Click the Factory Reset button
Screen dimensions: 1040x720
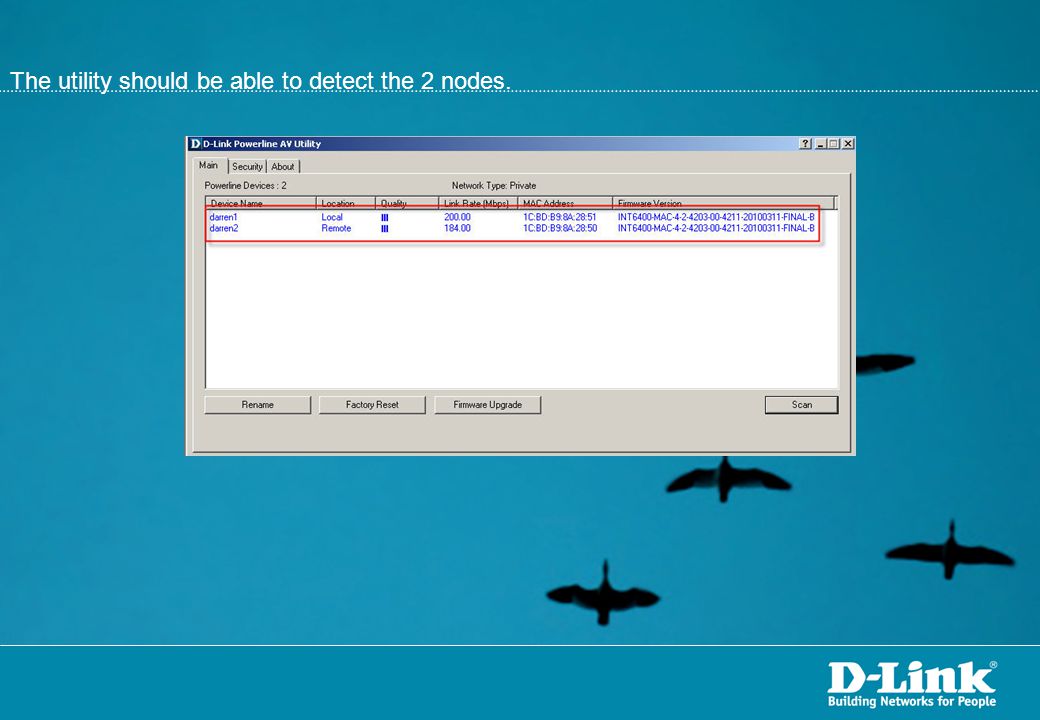[372, 404]
